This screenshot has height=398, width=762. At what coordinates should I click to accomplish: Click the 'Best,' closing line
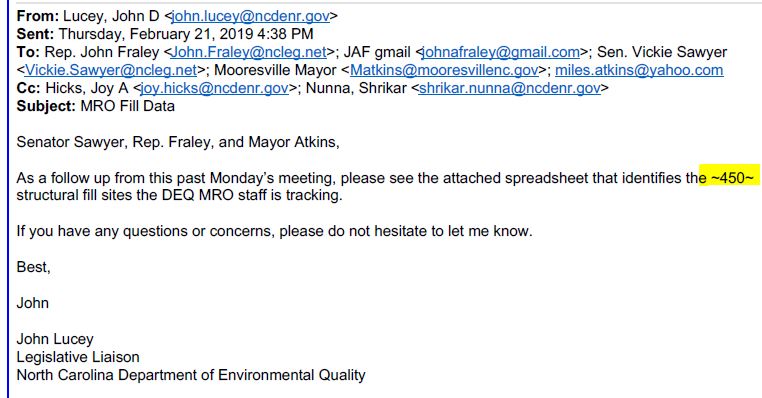[x=34, y=267]
